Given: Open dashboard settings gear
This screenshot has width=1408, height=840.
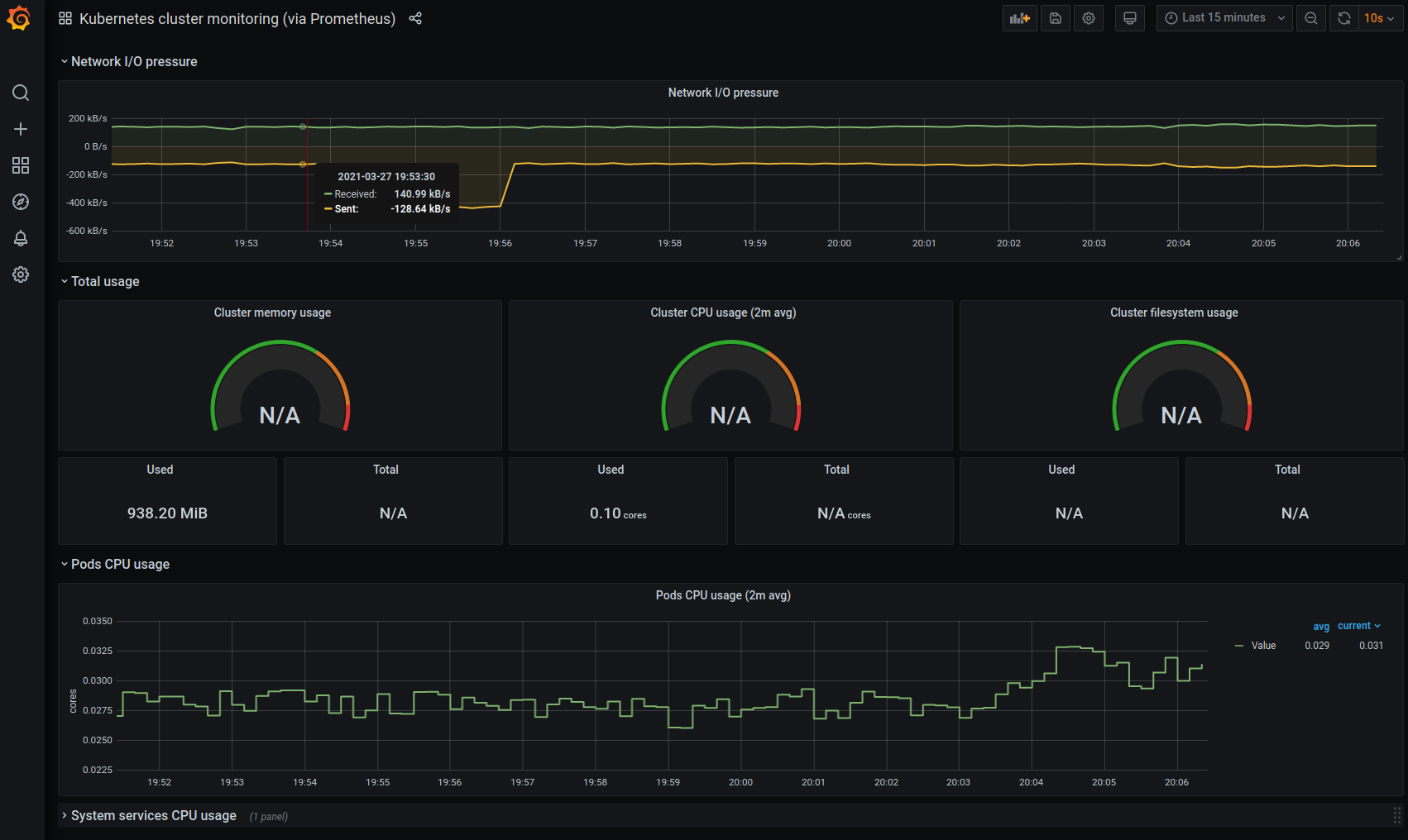Looking at the screenshot, I should pyautogui.click(x=1089, y=18).
